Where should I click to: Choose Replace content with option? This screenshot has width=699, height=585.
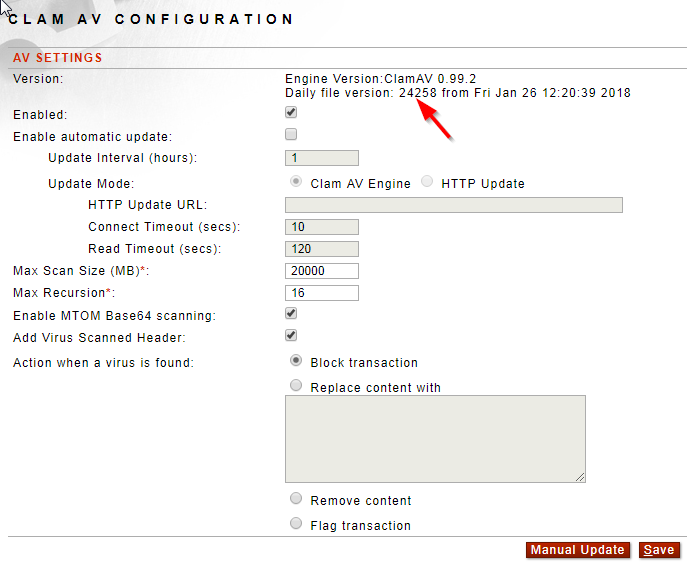(296, 385)
